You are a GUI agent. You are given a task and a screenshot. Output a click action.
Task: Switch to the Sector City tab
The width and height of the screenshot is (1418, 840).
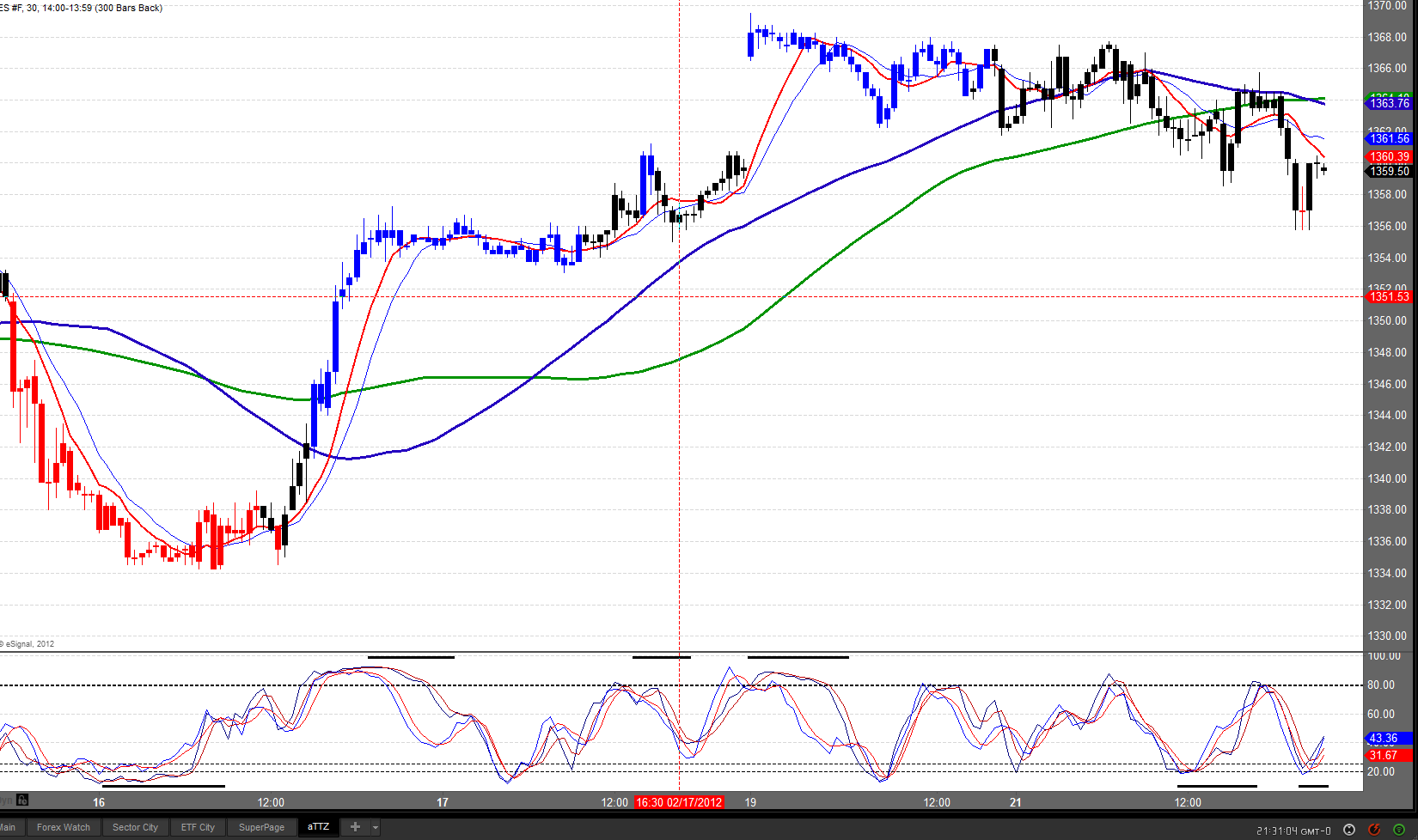[135, 827]
